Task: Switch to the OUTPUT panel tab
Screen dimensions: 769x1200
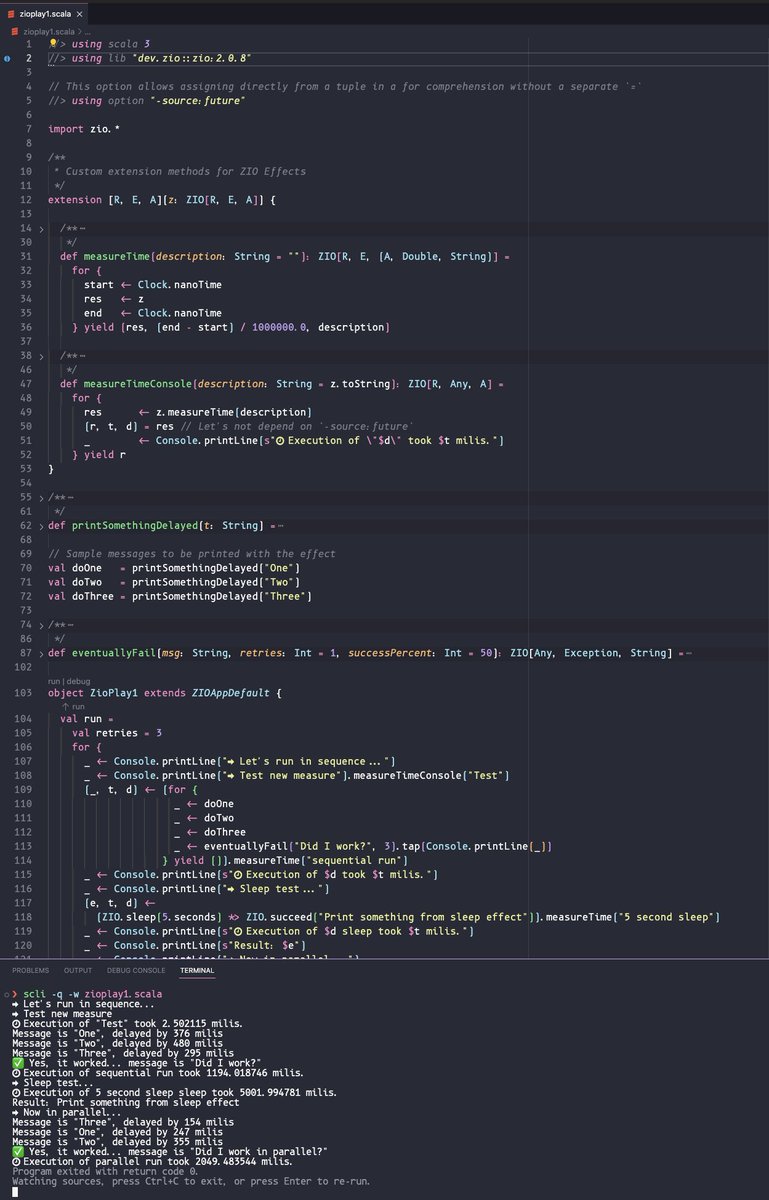Action: 78,970
